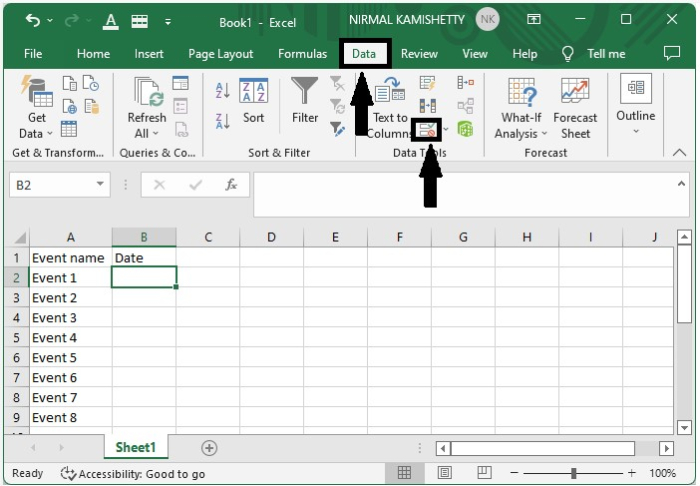700x486 pixels.
Task: Open Customize Quick Access Toolbar menu
Action: (x=168, y=21)
